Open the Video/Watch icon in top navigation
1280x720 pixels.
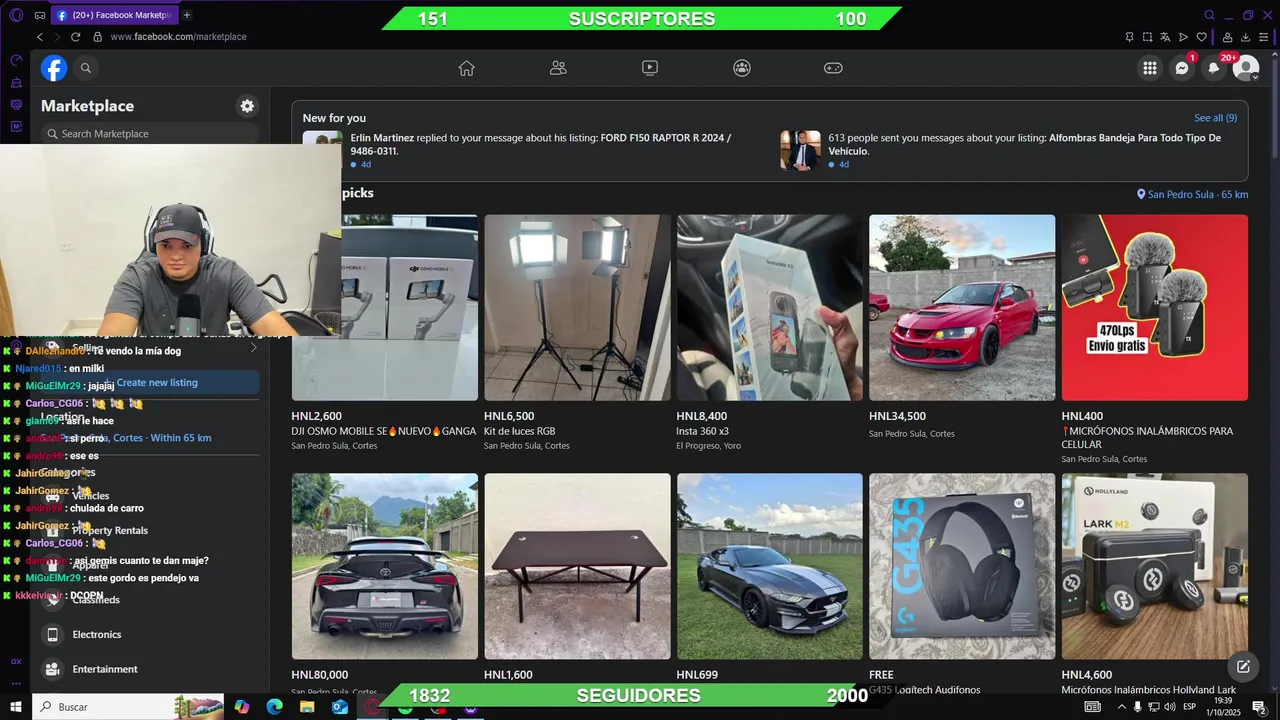pyautogui.click(x=650, y=68)
